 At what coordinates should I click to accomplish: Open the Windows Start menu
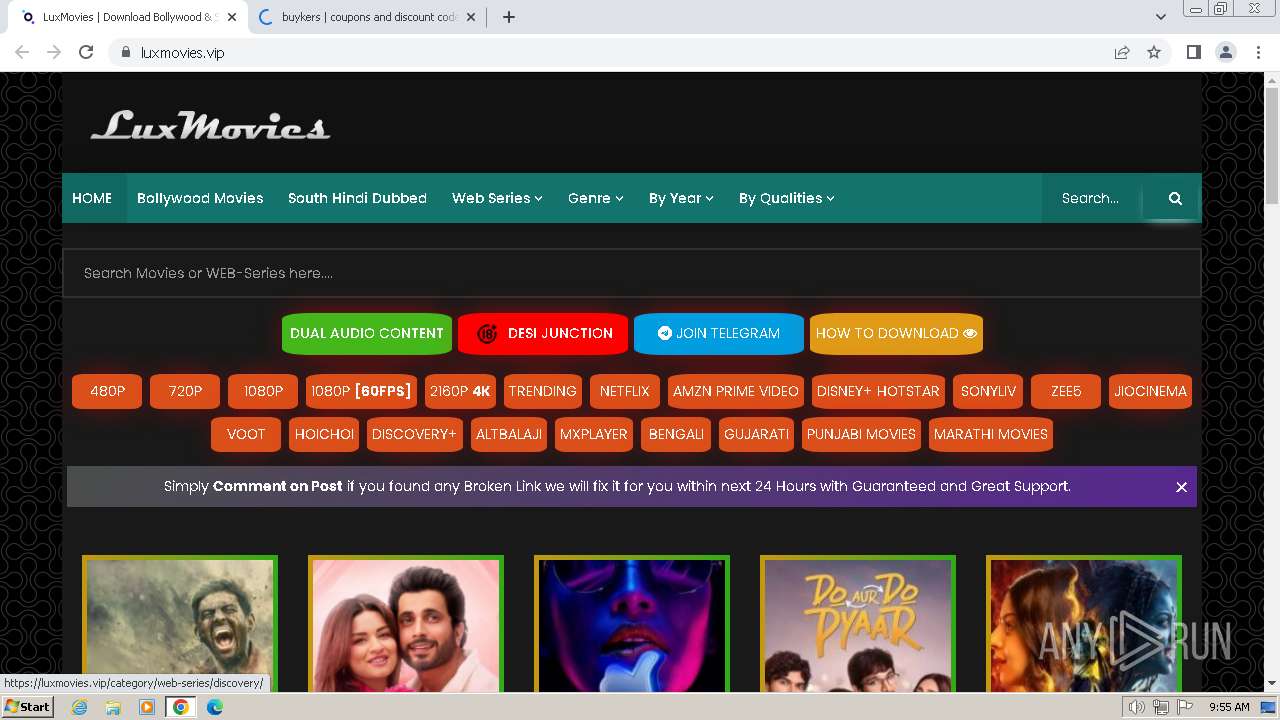pos(27,707)
